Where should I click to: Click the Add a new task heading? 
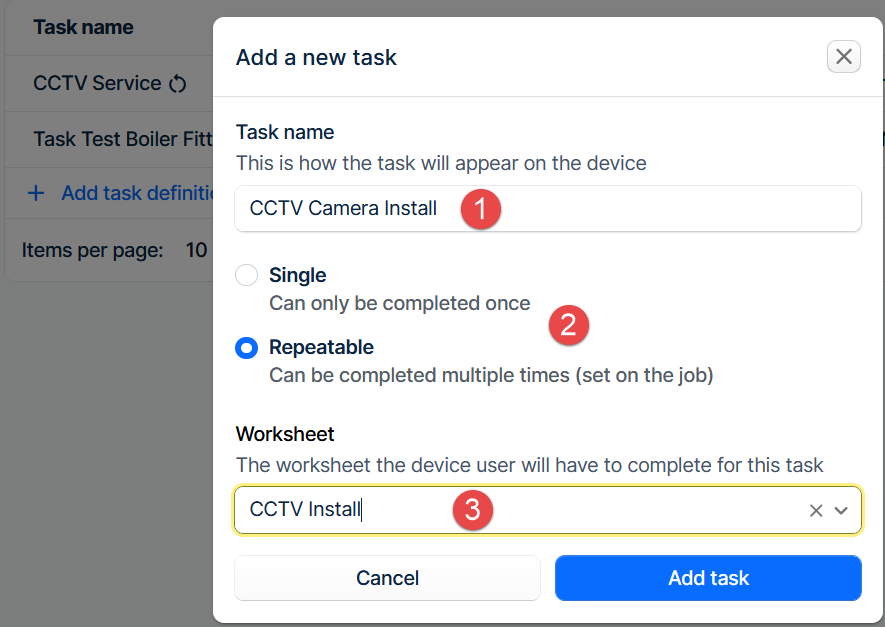point(316,58)
